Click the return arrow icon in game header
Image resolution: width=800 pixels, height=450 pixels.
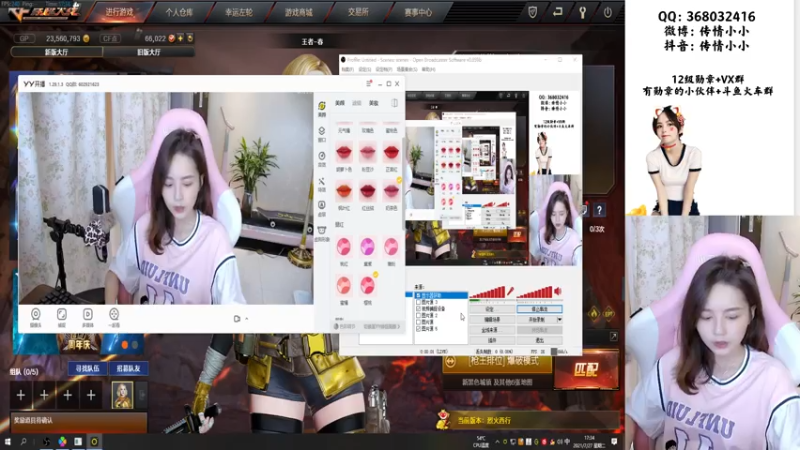pyautogui.click(x=558, y=12)
